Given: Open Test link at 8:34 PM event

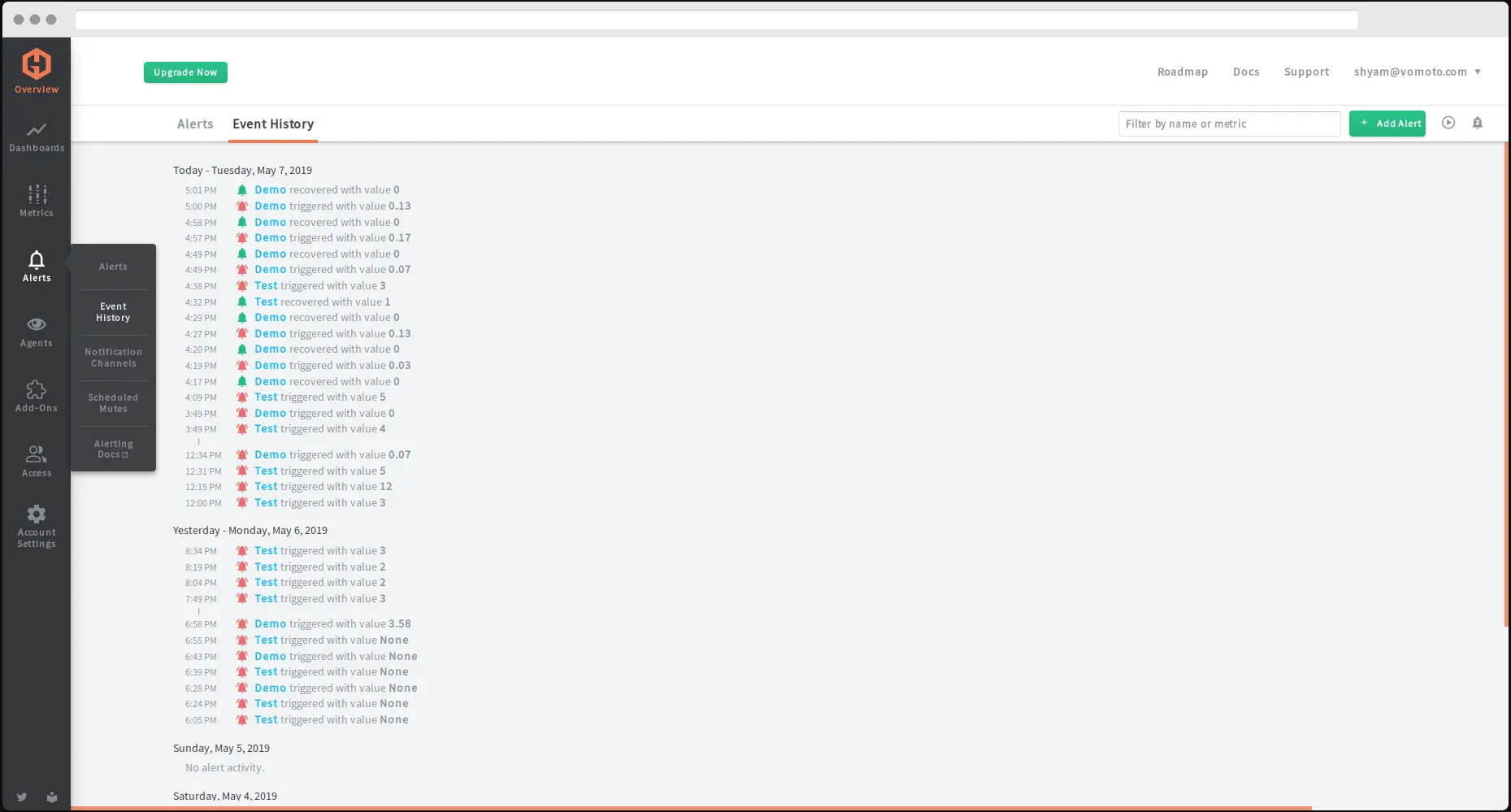Looking at the screenshot, I should click(266, 551).
